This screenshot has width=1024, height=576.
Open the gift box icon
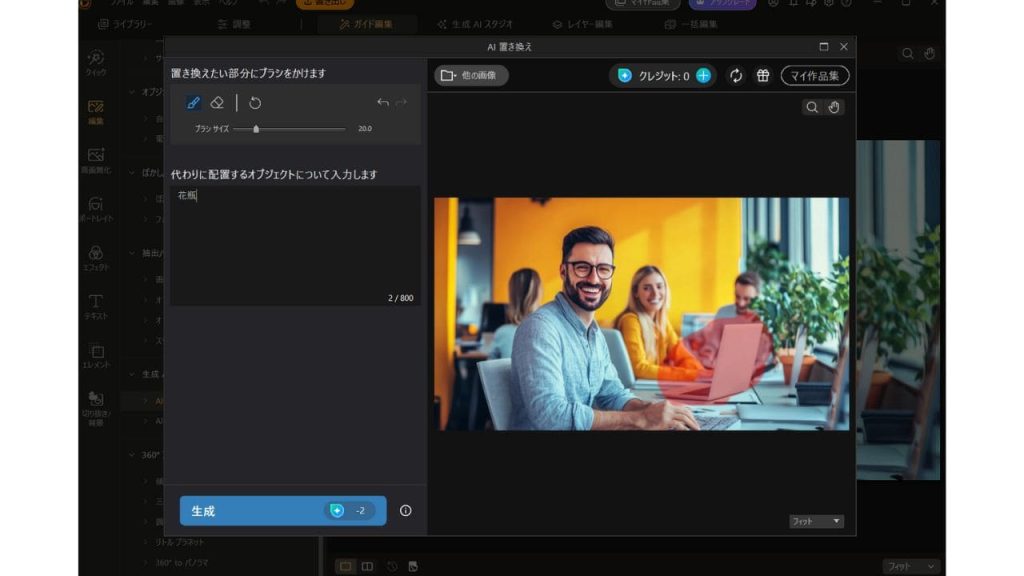(x=762, y=76)
